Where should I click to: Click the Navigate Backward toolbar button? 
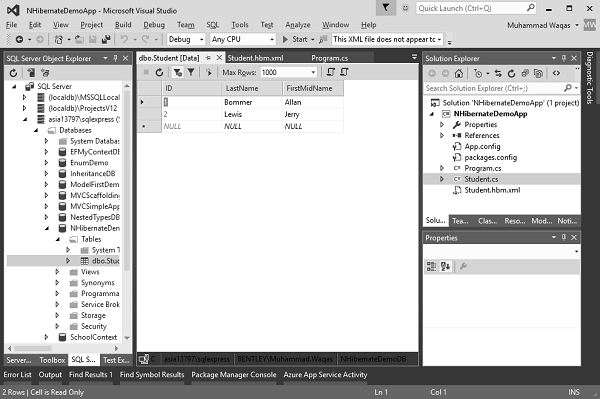19,39
